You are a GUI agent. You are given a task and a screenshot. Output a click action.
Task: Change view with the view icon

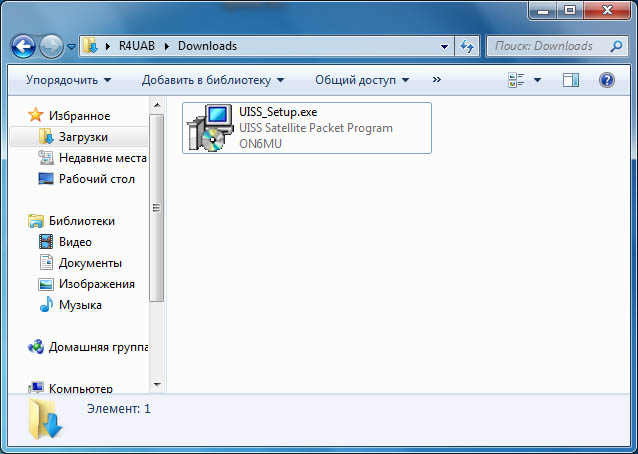pos(516,80)
